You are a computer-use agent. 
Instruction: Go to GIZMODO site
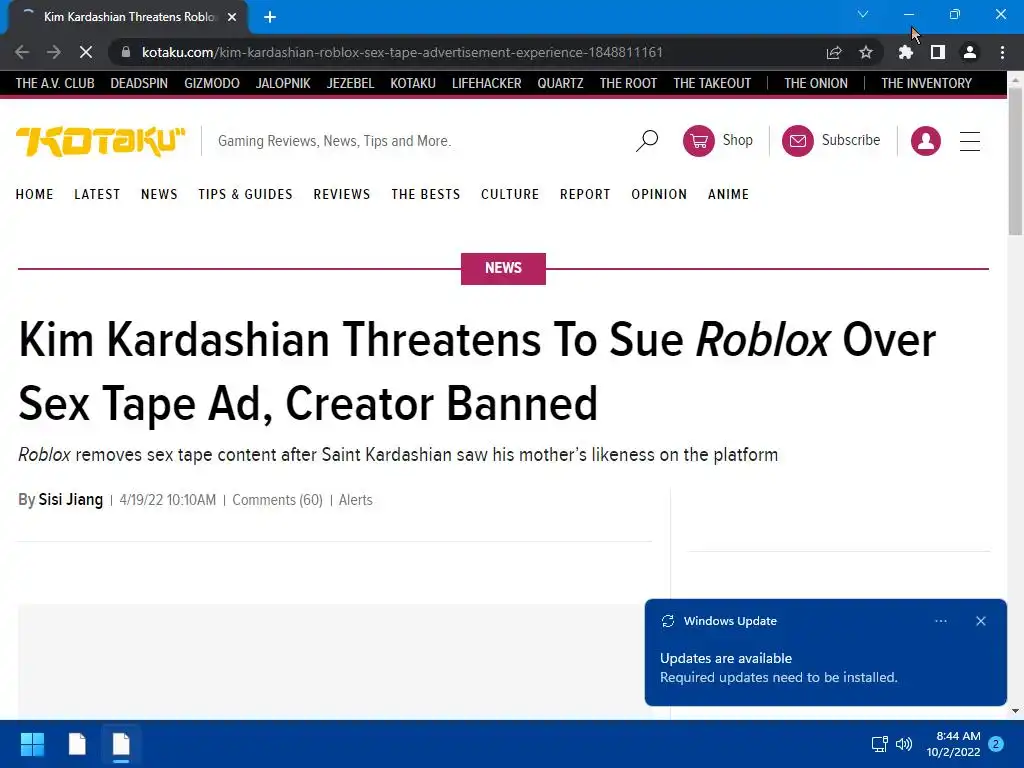point(212,84)
